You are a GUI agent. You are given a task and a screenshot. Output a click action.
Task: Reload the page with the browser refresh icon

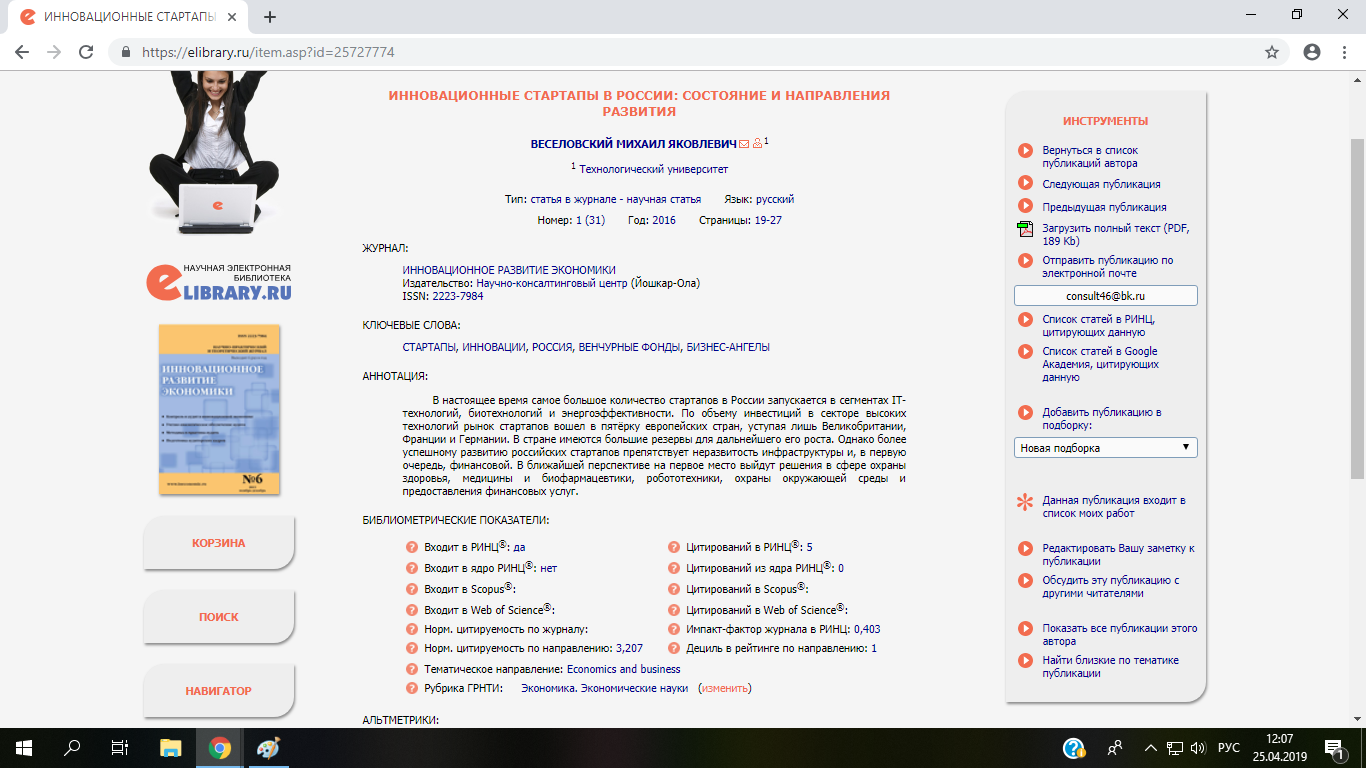pyautogui.click(x=86, y=52)
